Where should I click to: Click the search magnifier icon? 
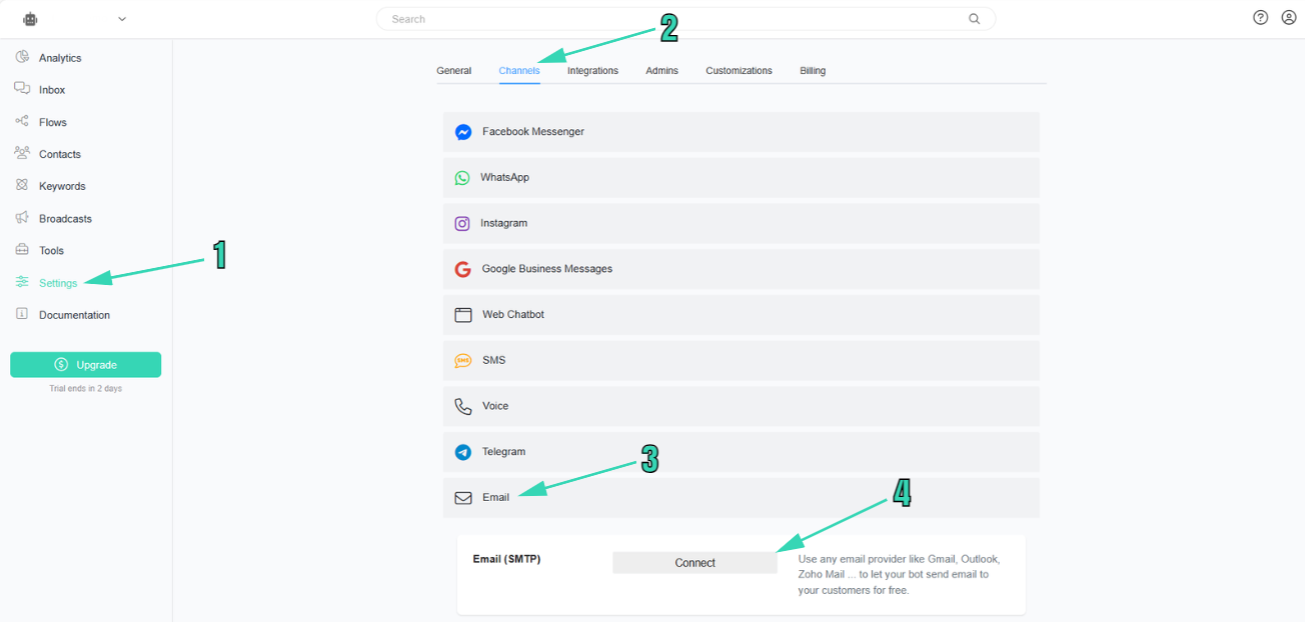[974, 19]
